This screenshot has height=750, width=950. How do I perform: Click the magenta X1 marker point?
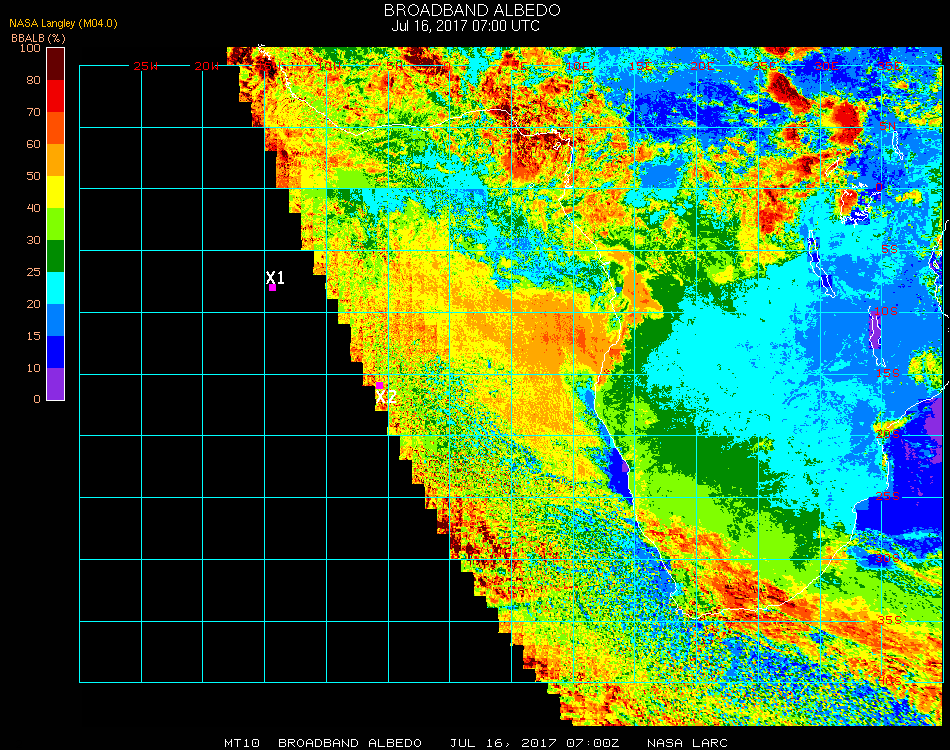click(x=272, y=288)
